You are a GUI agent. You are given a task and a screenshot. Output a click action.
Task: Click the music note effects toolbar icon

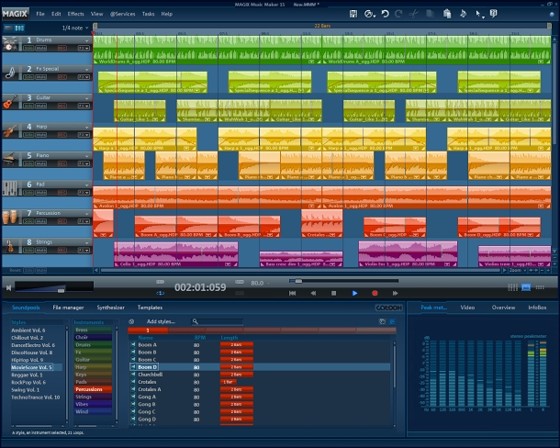[463, 14]
